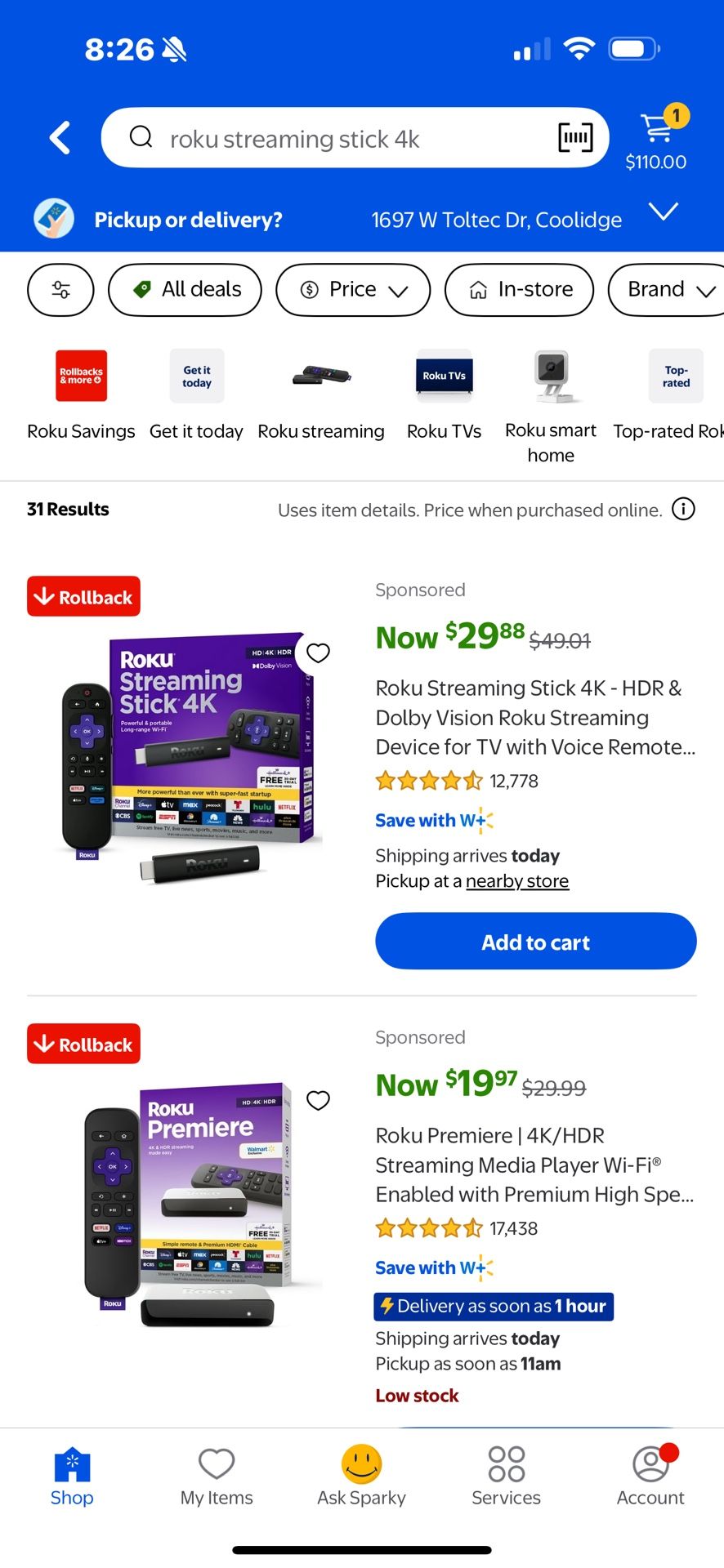
Task: Open the Roku TVs category
Action: click(444, 376)
